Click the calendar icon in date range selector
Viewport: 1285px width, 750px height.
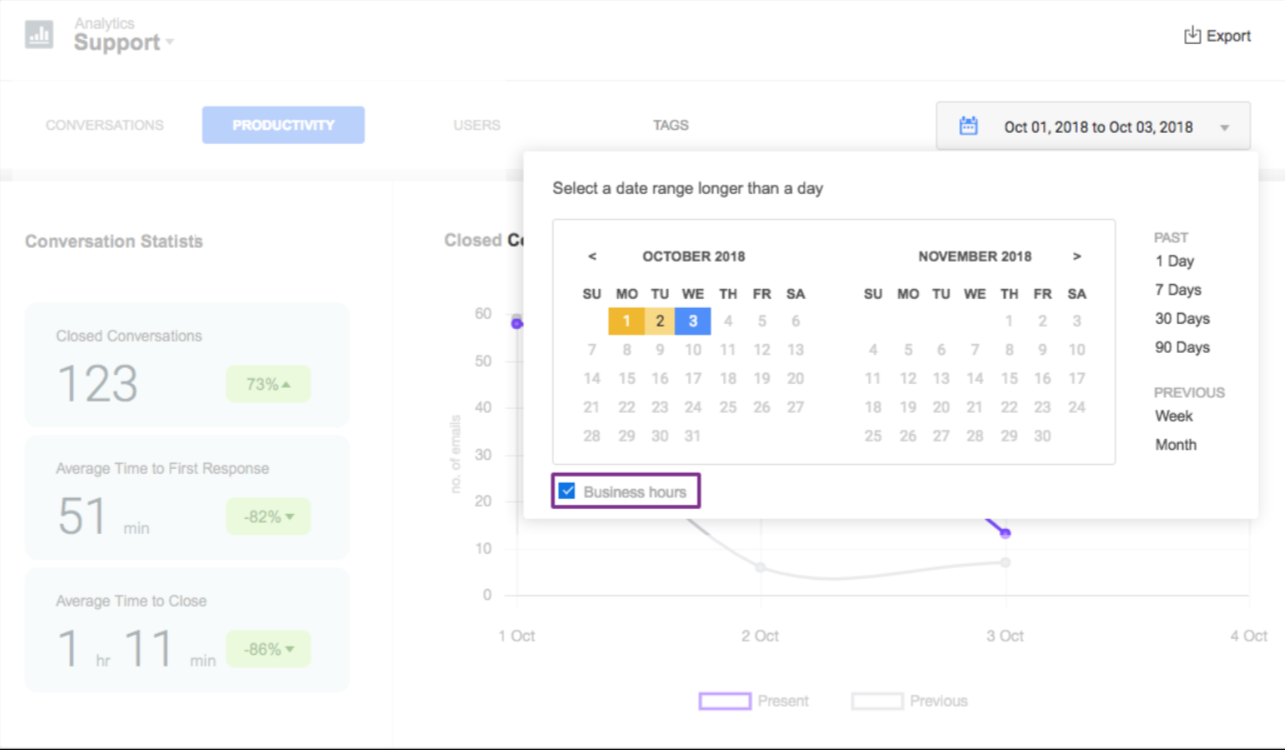968,126
